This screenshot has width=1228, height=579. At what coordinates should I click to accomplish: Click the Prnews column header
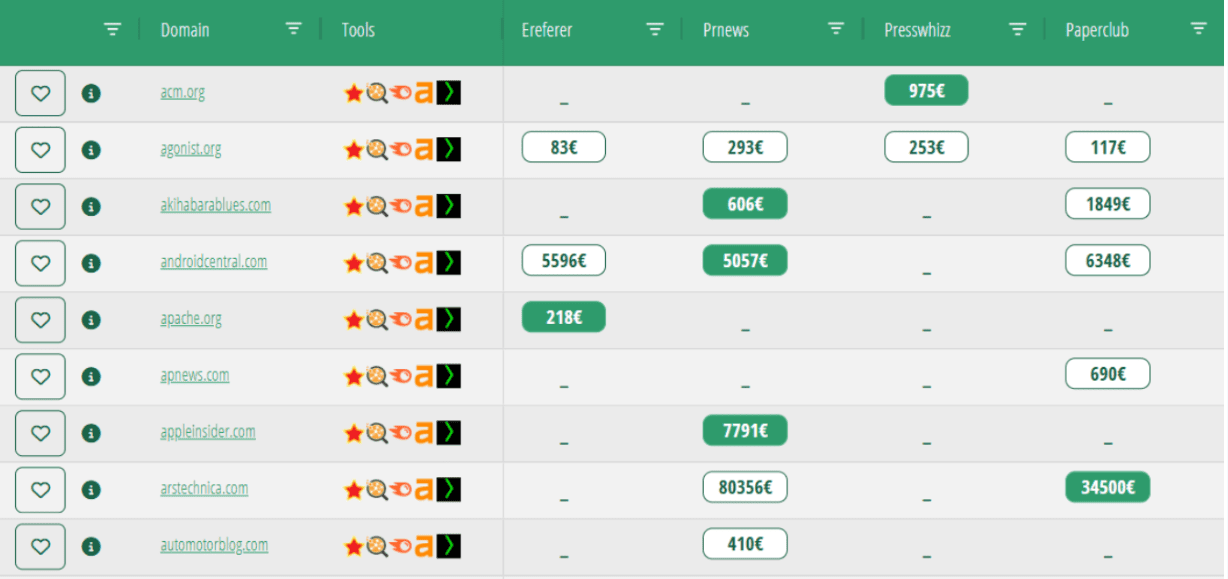(726, 30)
